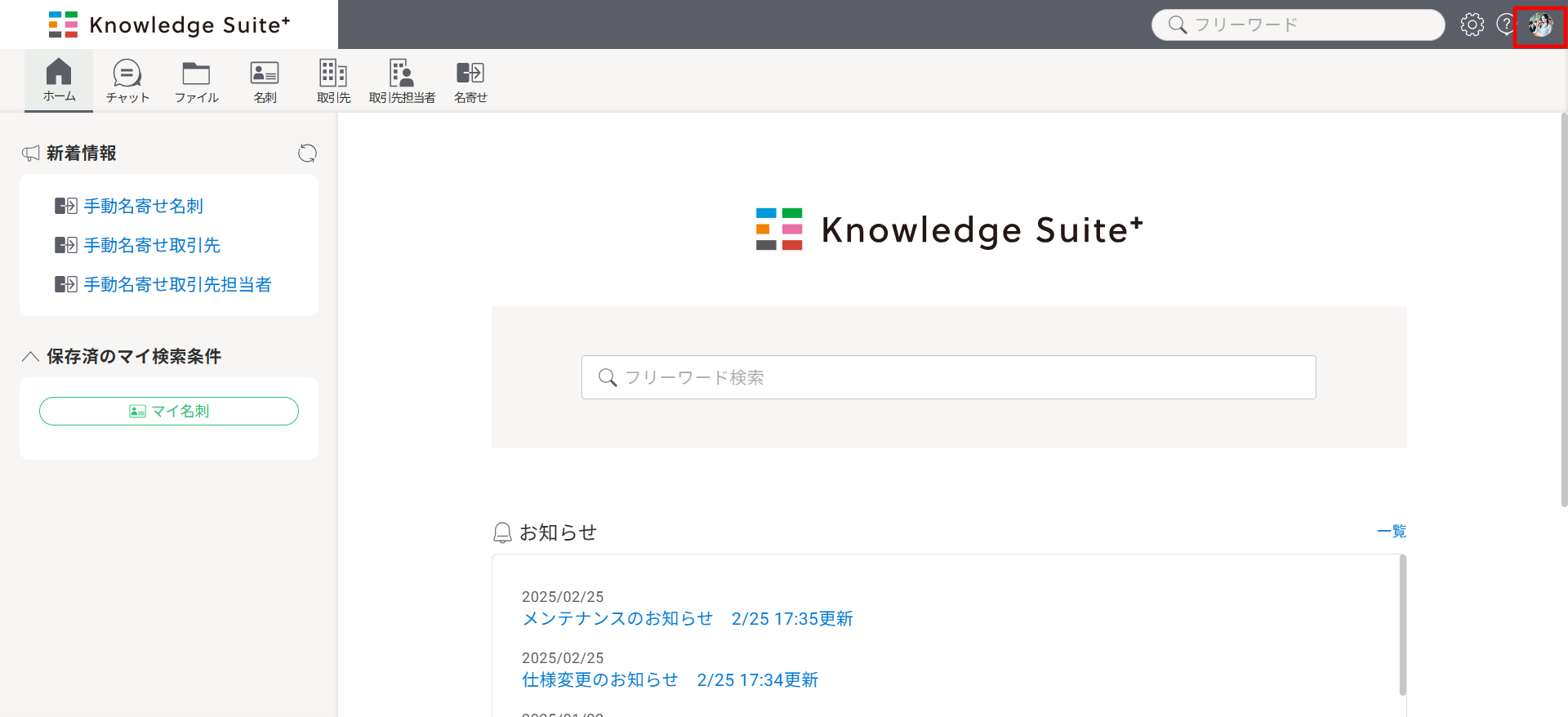This screenshot has height=717, width=1568.
Task: Open the チャット (Chat) tab
Action: (127, 80)
